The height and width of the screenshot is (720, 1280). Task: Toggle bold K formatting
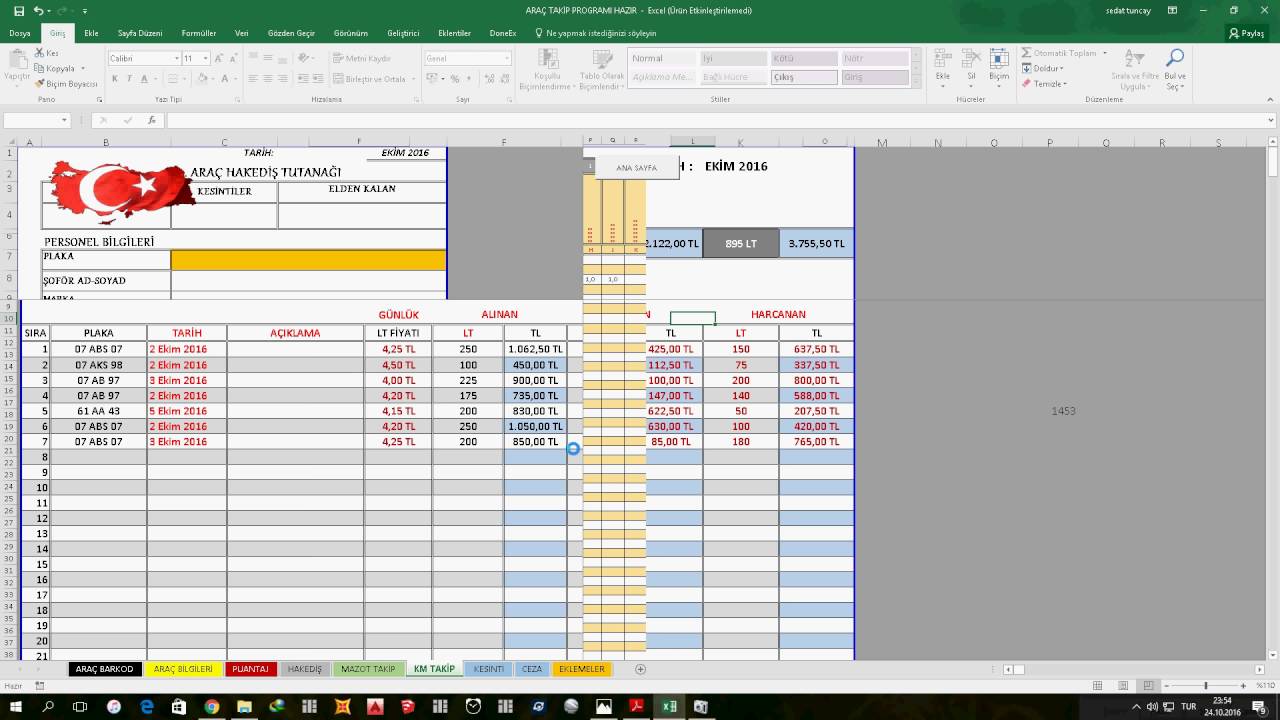click(x=115, y=79)
